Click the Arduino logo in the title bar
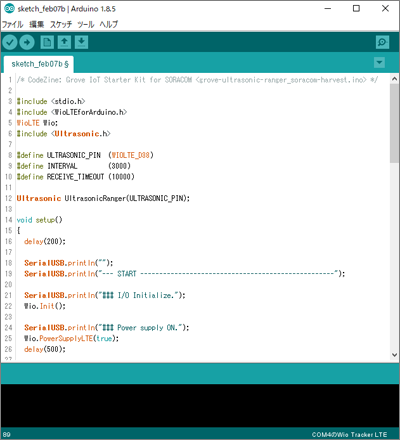400x440 pixels. click(9, 9)
